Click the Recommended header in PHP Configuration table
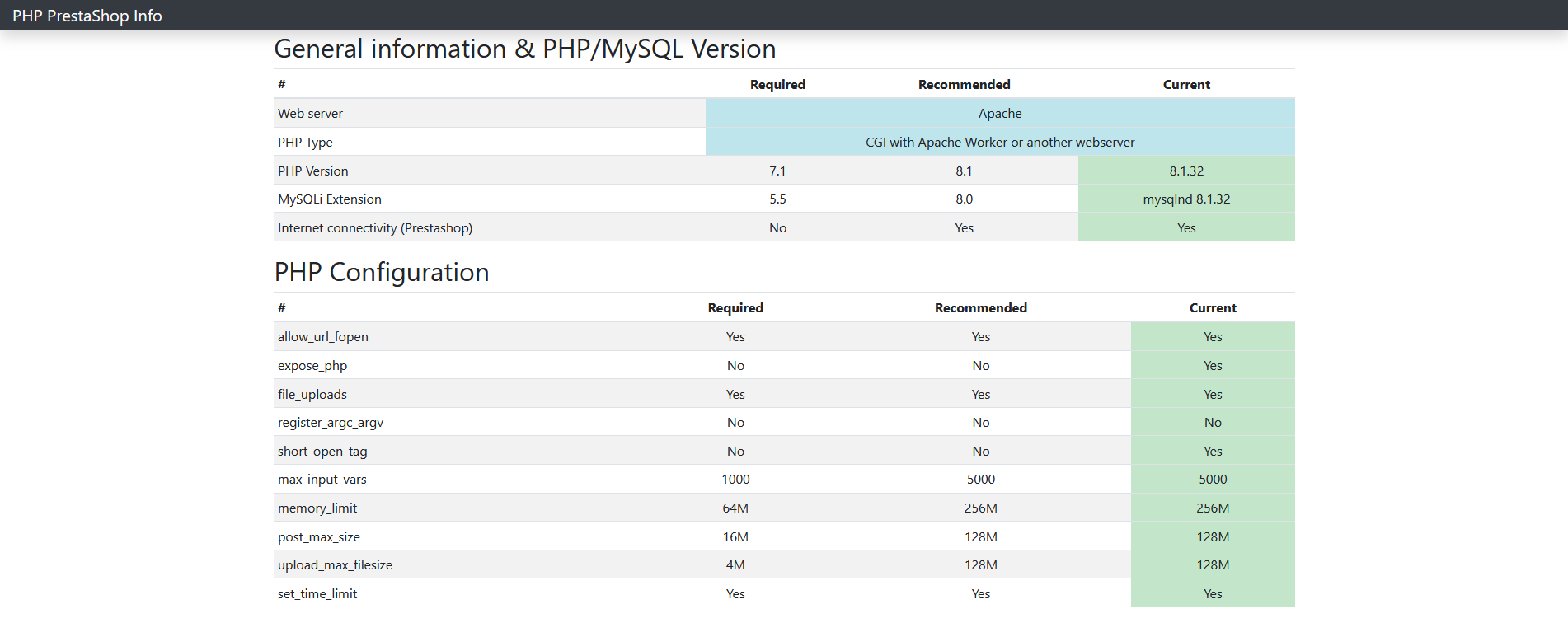This screenshot has width=1568, height=623. click(x=981, y=308)
